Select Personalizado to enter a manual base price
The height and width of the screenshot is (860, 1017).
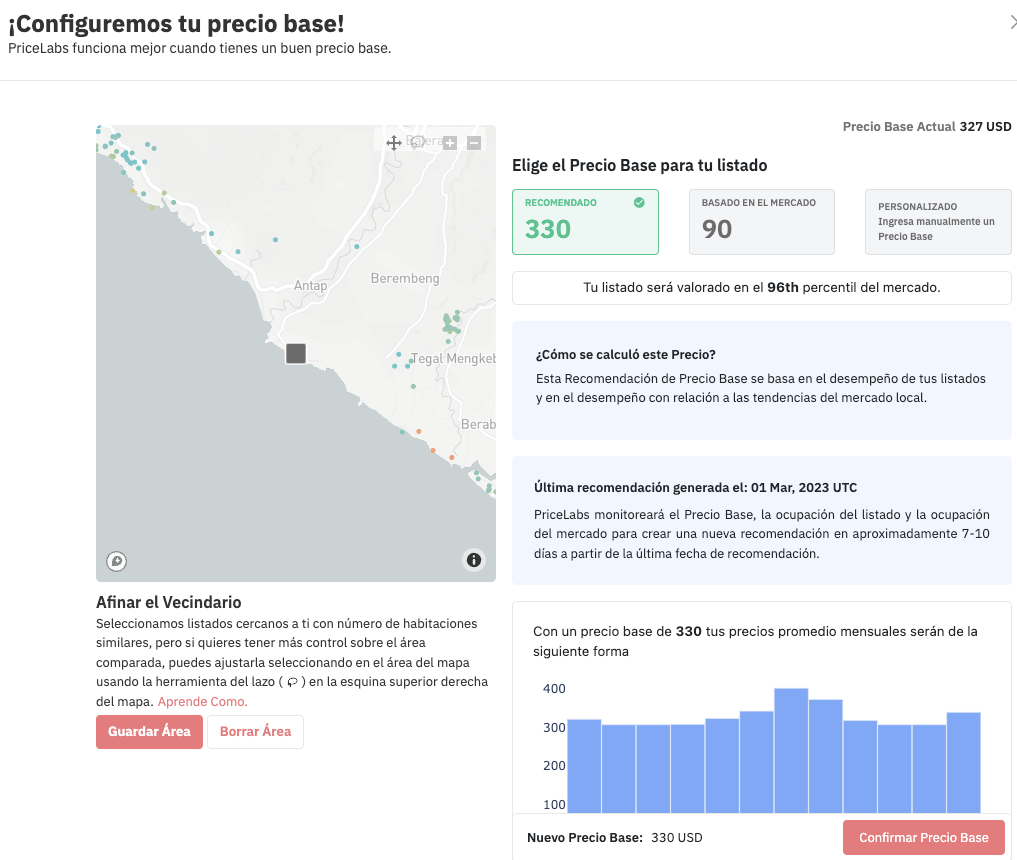937,222
